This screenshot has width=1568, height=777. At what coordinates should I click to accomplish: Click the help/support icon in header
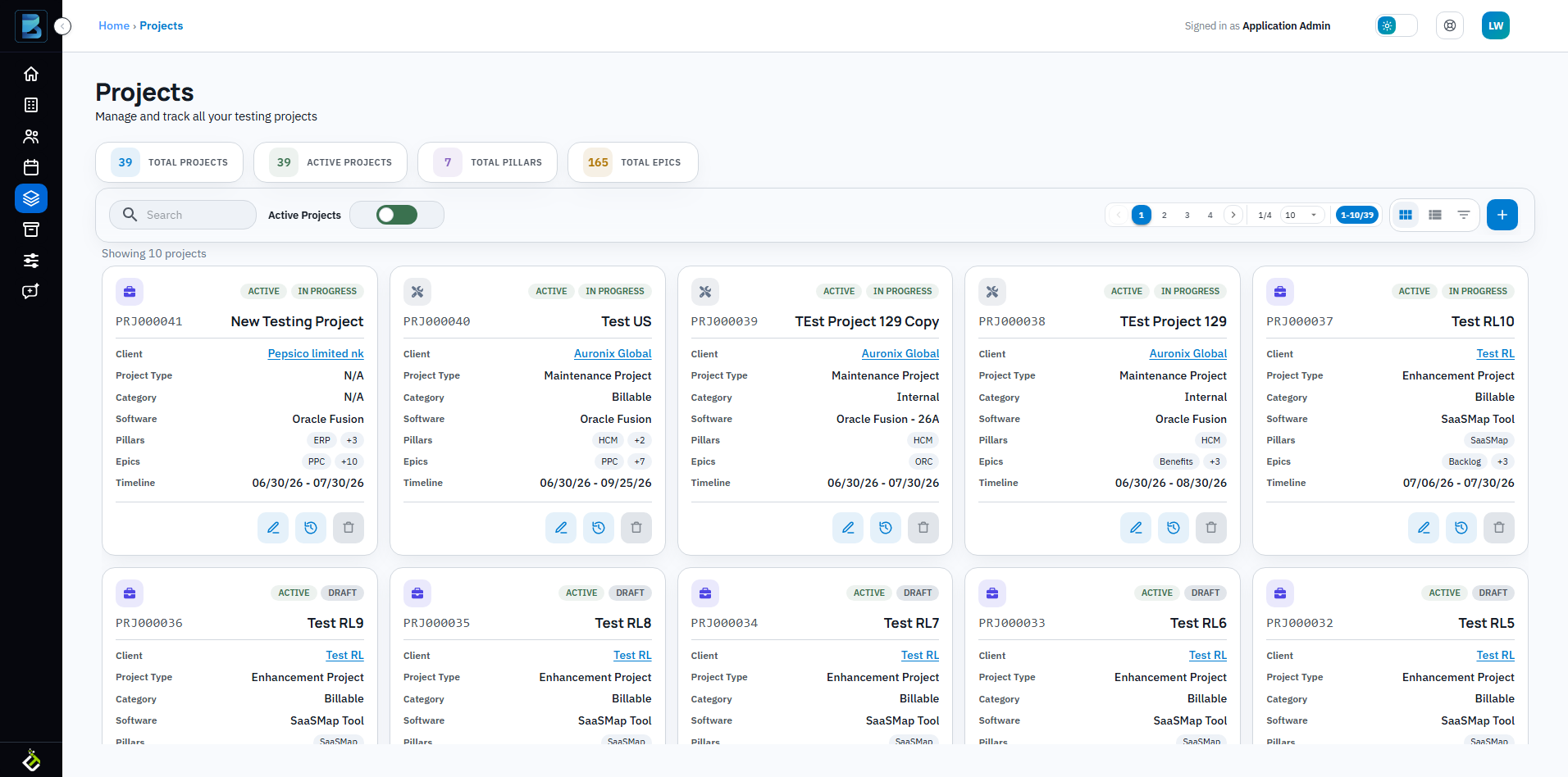(1450, 25)
